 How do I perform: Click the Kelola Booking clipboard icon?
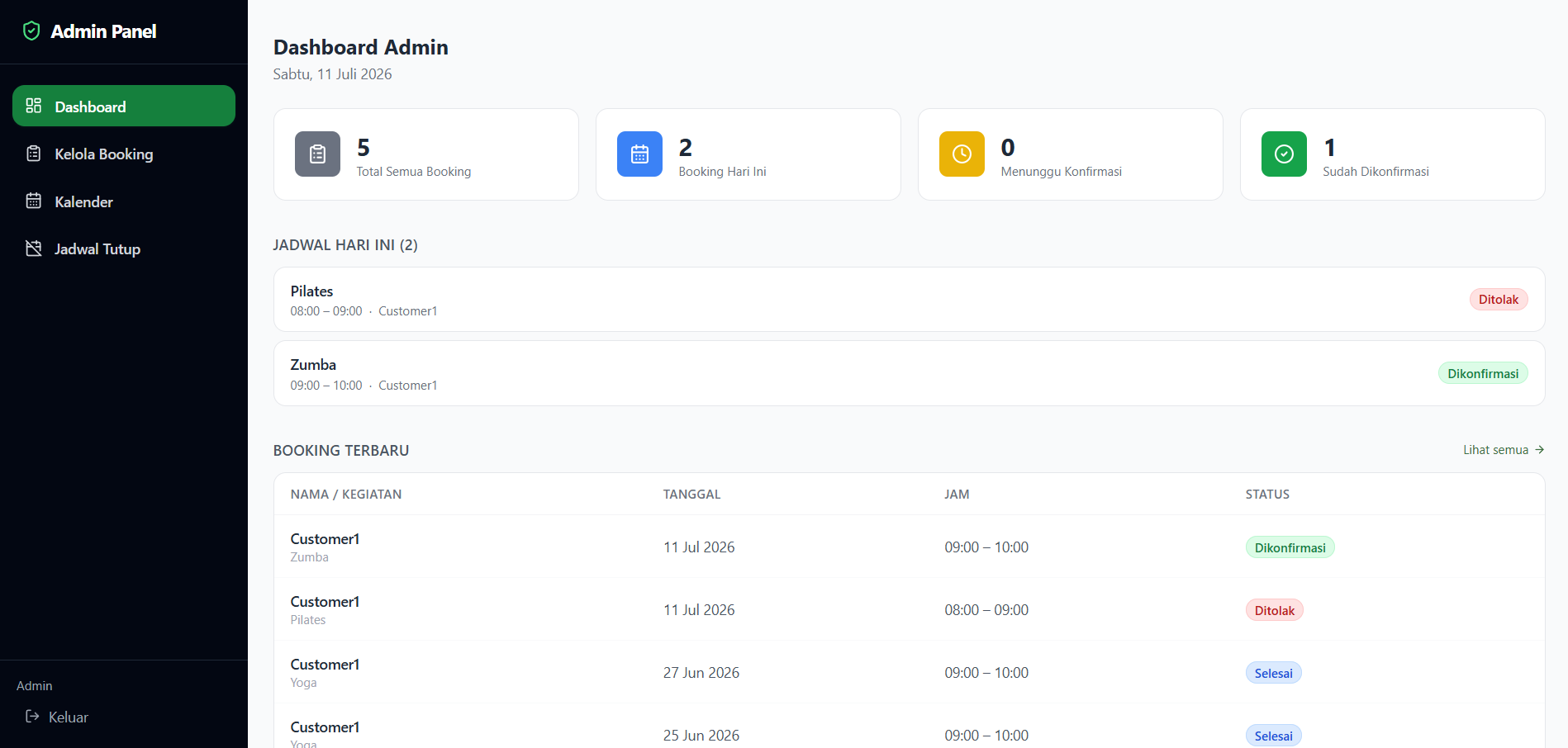click(x=34, y=154)
